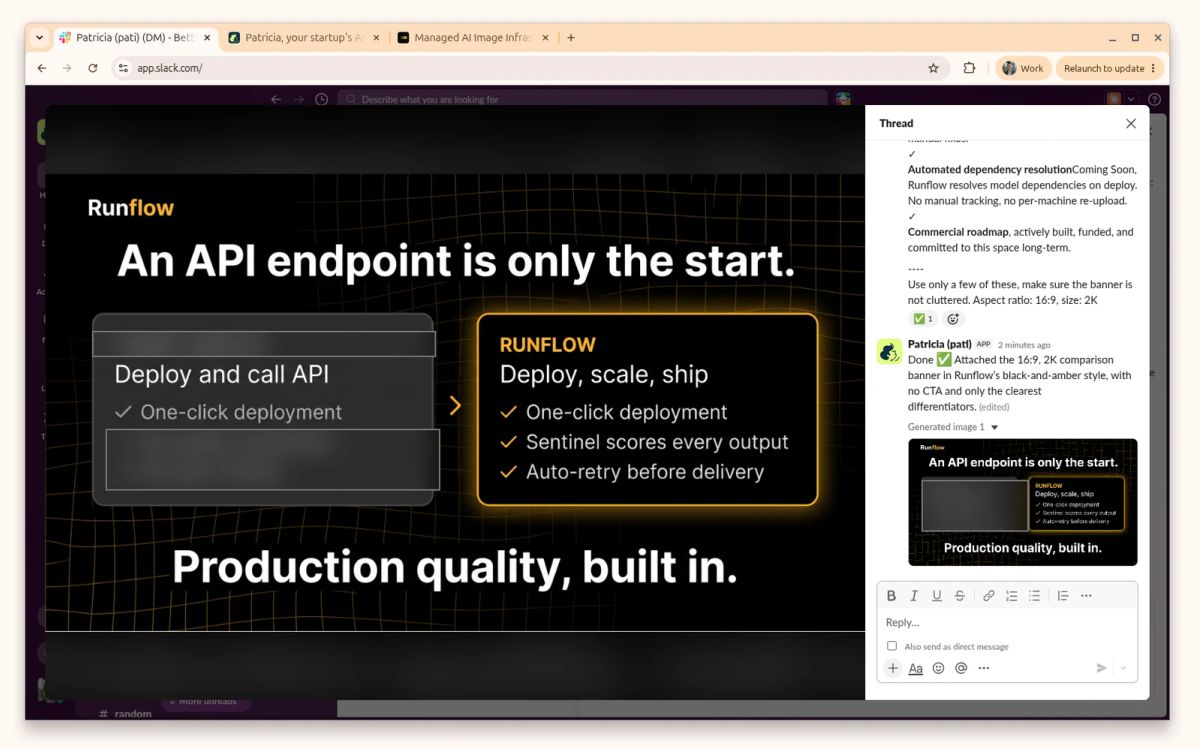Bookmark this page with the star
The width and height of the screenshot is (1200, 749).
[x=933, y=68]
